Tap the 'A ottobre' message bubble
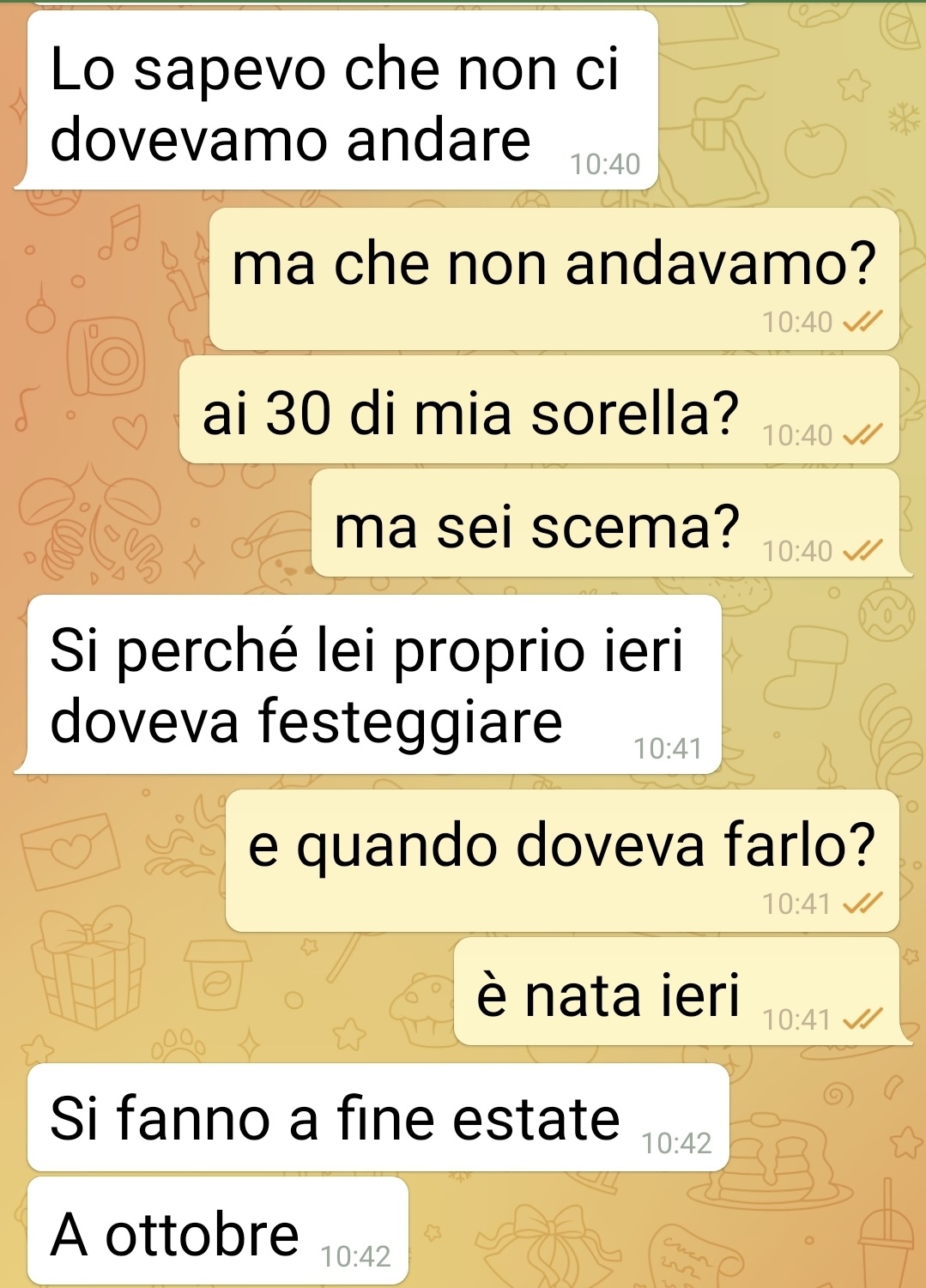The image size is (926, 1288). point(217,1231)
